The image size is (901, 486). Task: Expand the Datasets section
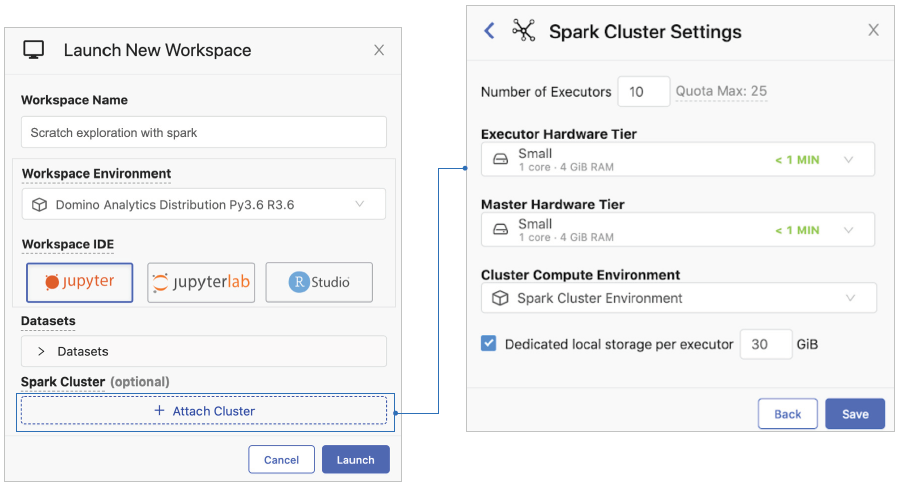[42, 351]
